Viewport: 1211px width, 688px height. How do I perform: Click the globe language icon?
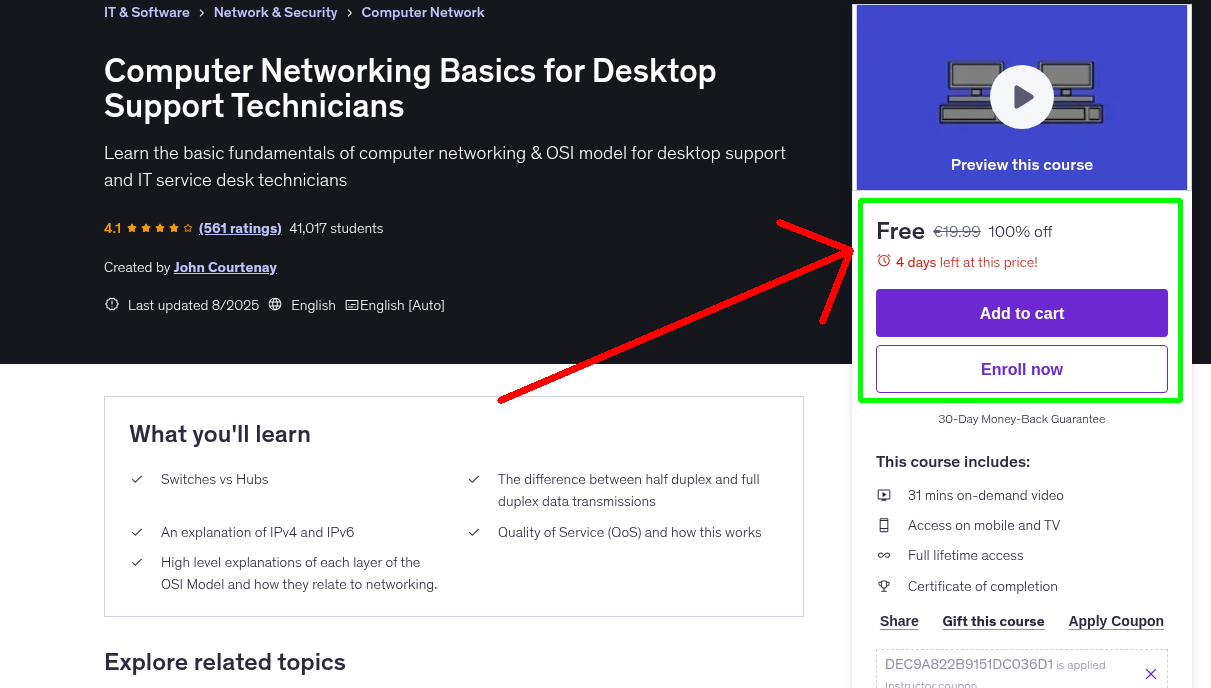coord(276,305)
